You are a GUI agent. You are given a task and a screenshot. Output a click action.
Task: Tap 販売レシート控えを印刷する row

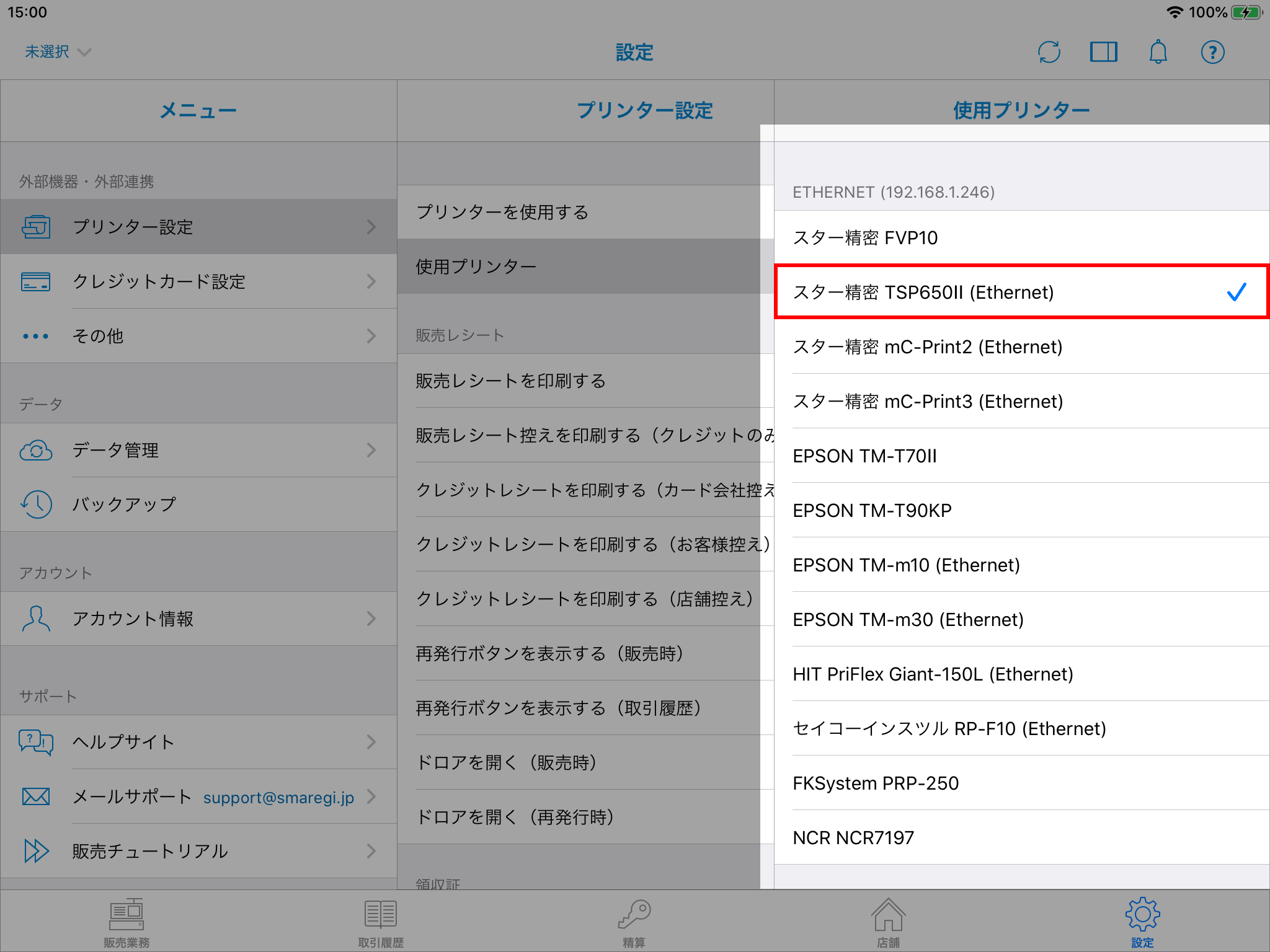585,435
